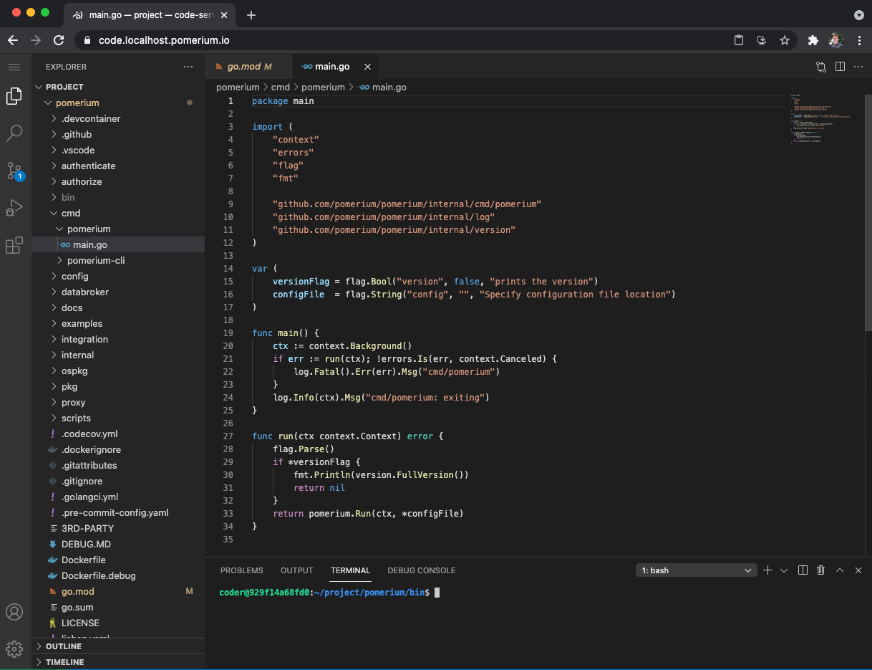Open go.mod in the file tree
Image resolution: width=872 pixels, height=670 pixels.
tap(118, 591)
